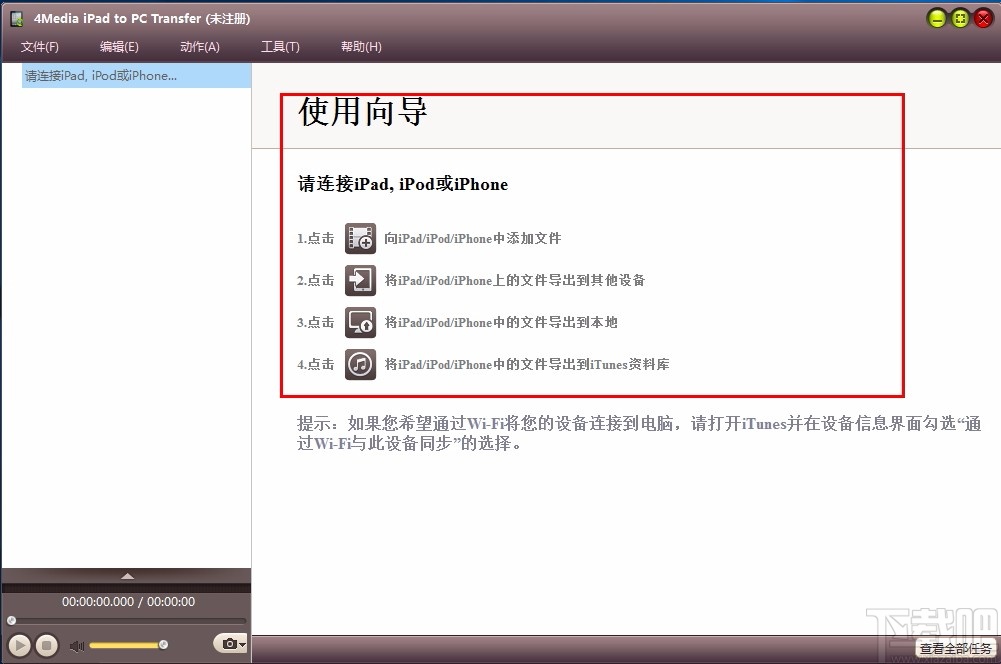Open the 工具(T) menu
Viewport: 1001px width, 664px height.
click(279, 46)
